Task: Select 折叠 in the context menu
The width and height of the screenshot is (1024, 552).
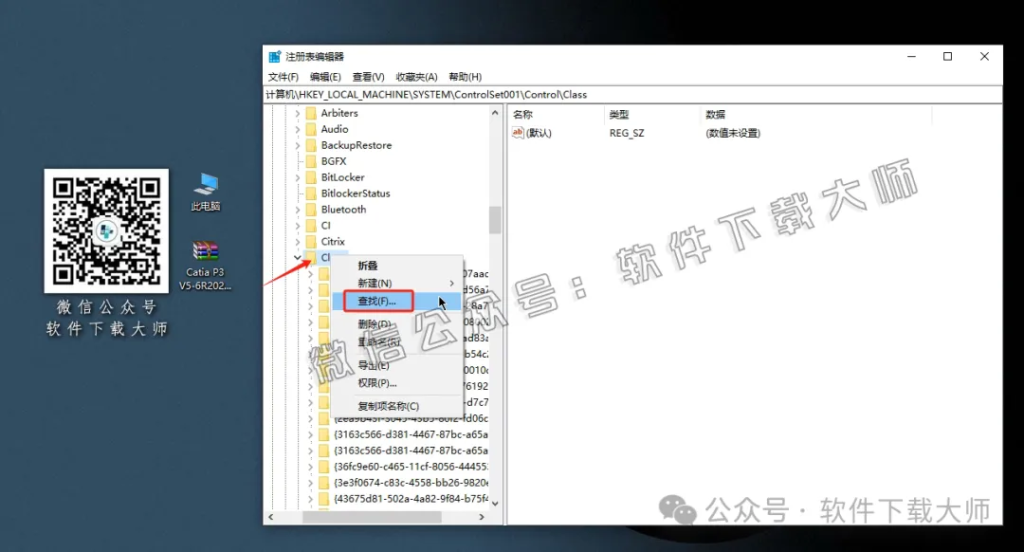Action: 368,266
